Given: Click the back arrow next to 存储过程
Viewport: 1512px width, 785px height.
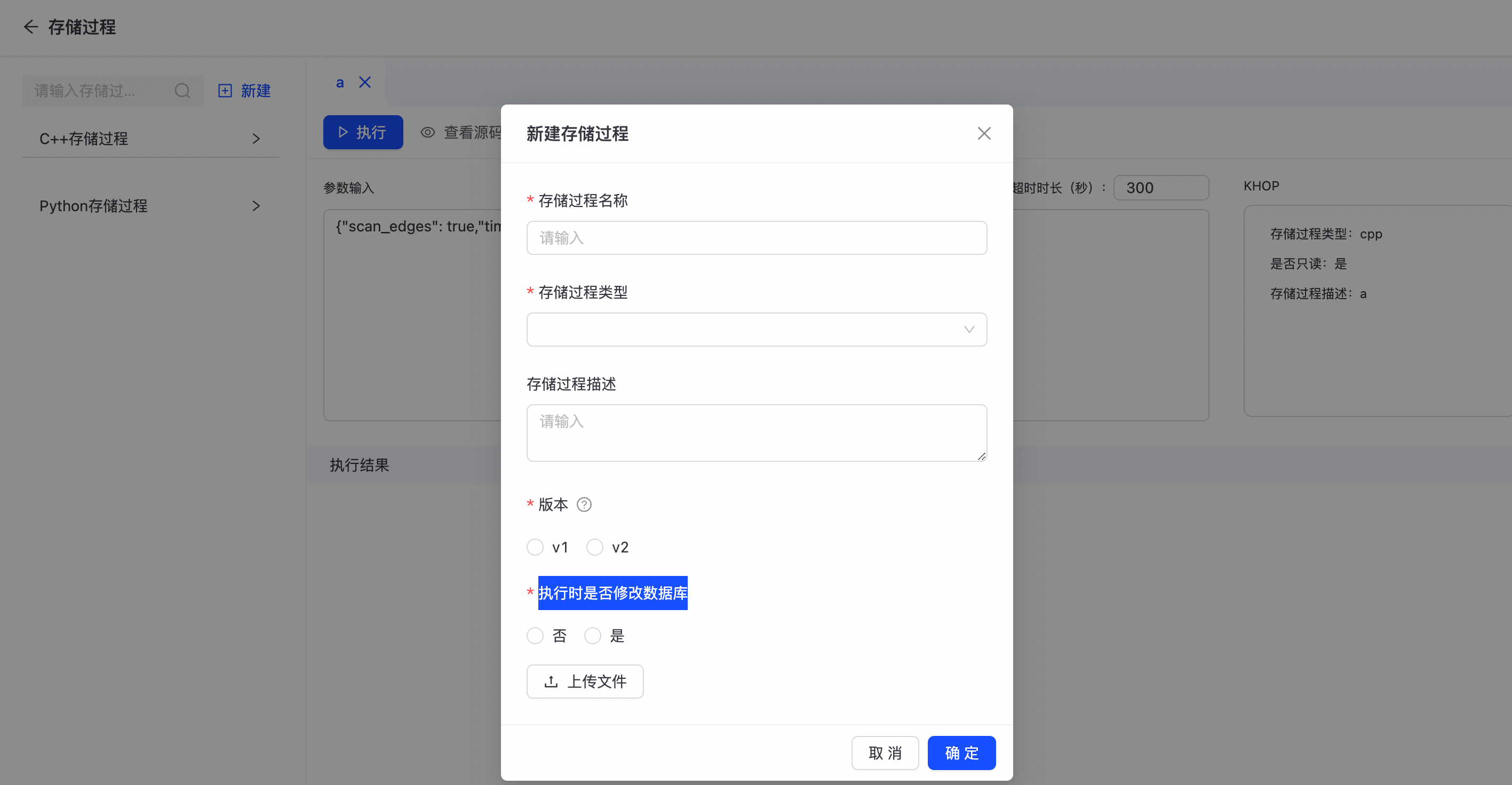Looking at the screenshot, I should (x=30, y=27).
